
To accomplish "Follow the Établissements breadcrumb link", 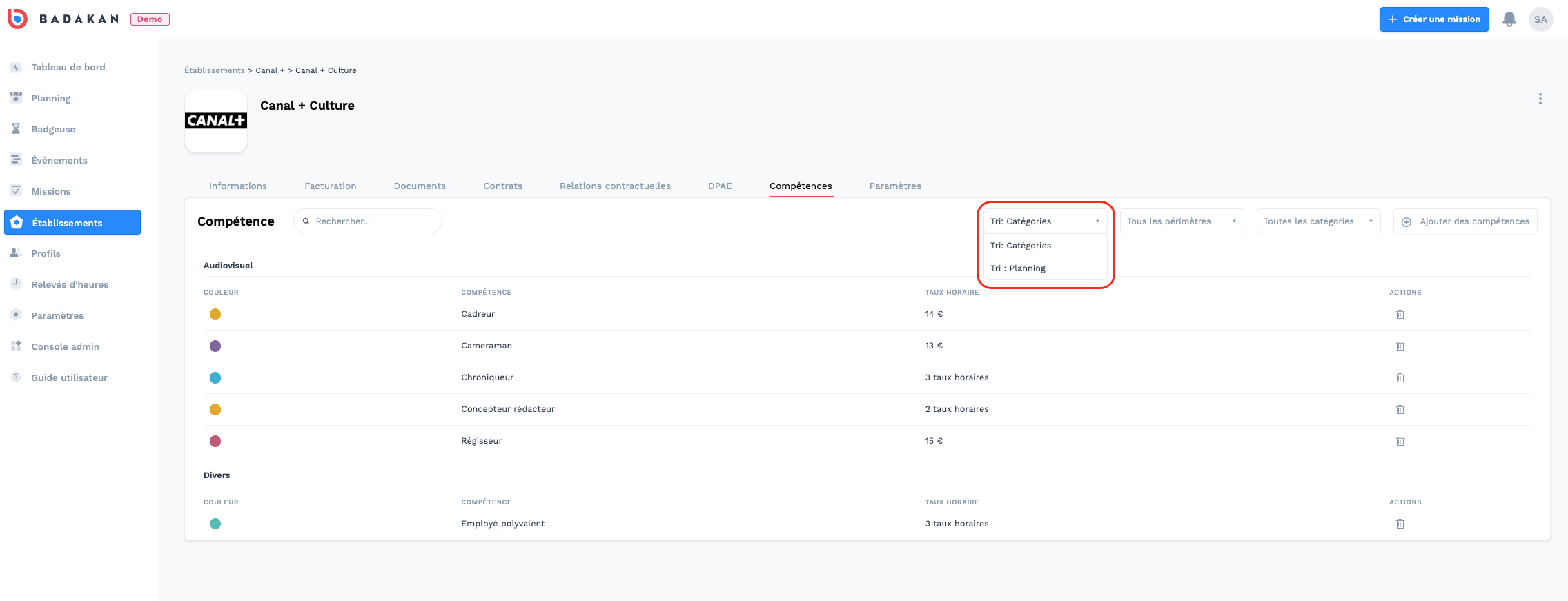I will 215,70.
